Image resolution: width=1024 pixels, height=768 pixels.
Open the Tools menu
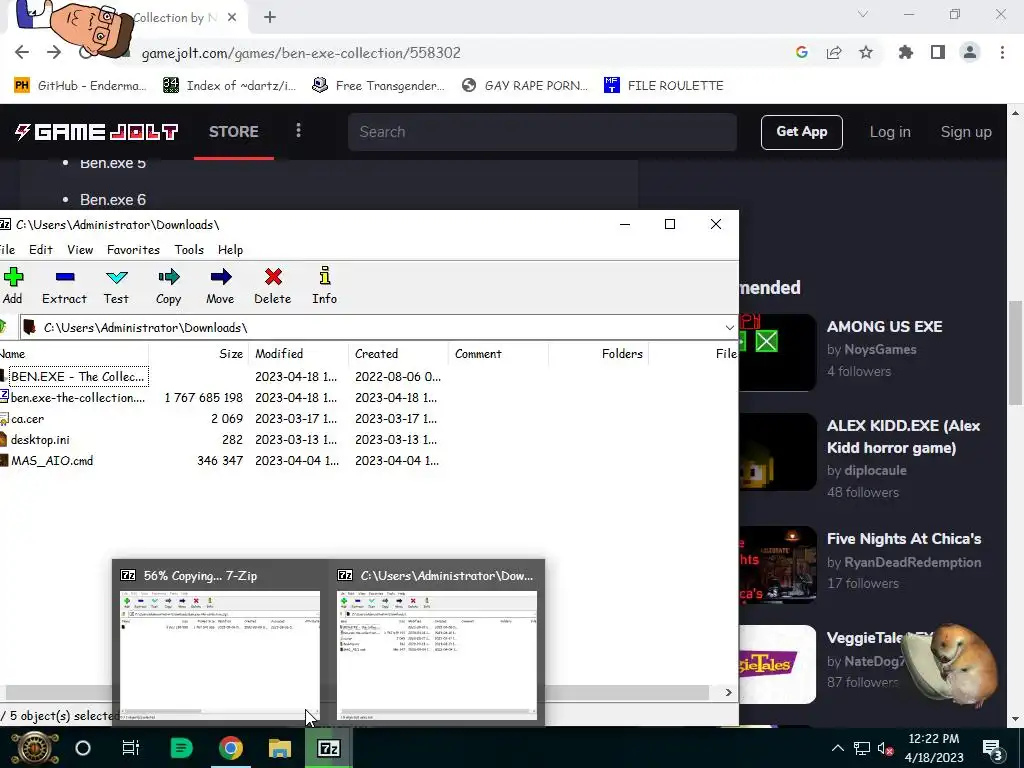click(x=189, y=249)
